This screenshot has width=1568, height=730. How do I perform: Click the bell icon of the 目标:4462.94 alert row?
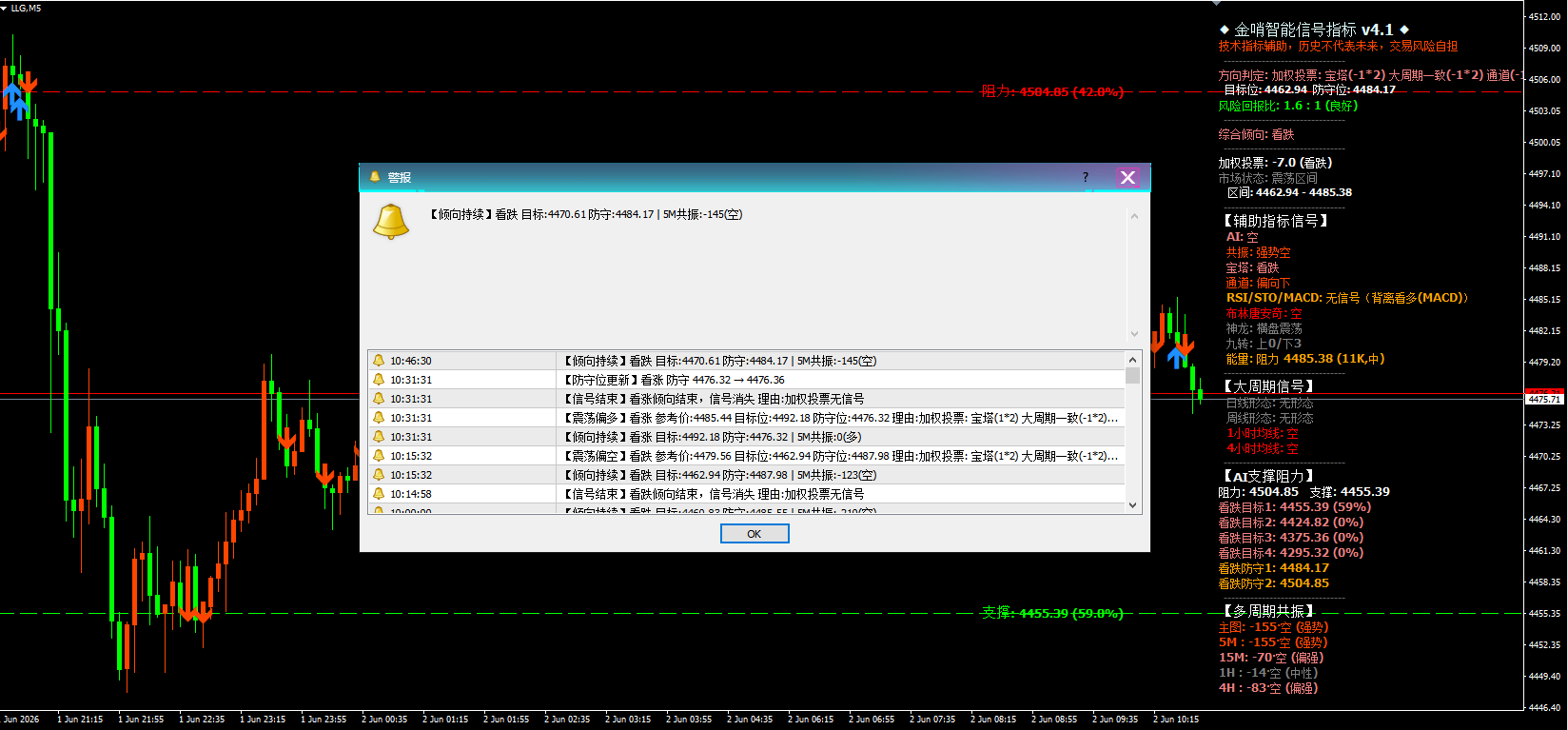point(379,475)
